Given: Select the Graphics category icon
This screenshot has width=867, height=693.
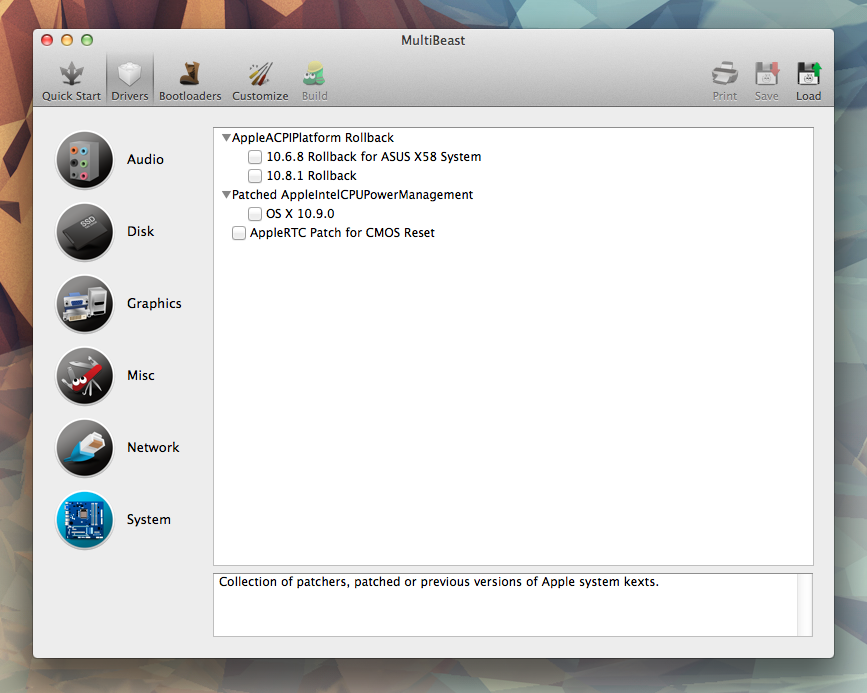Looking at the screenshot, I should (84, 304).
